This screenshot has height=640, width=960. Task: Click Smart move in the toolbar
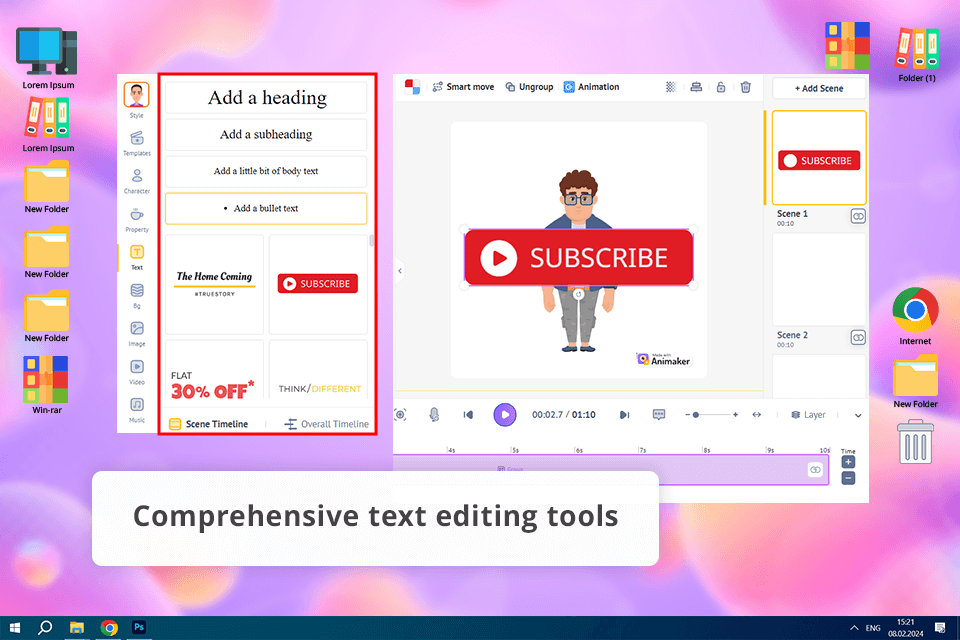point(463,87)
